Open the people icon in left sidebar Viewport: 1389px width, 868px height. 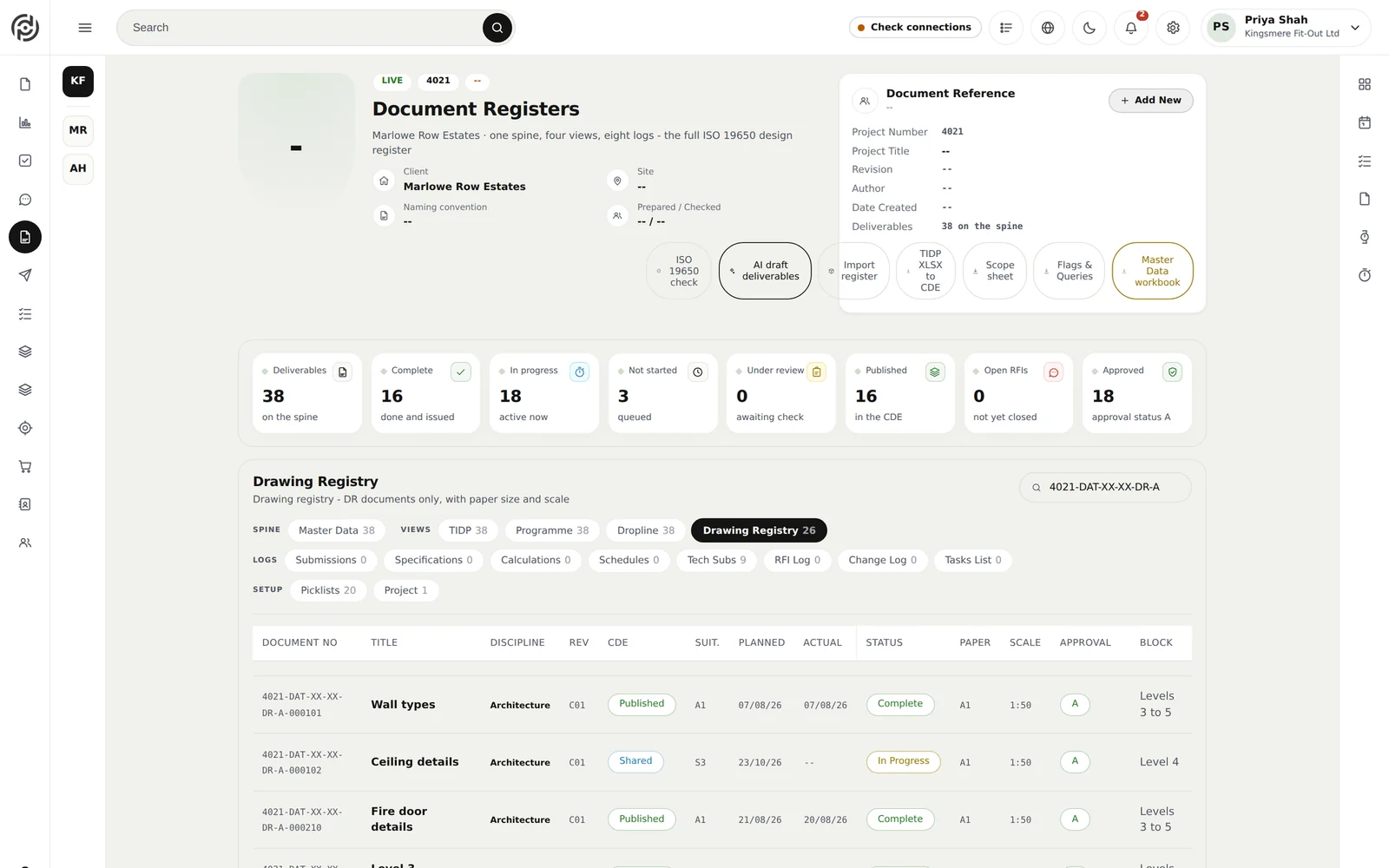point(25,542)
